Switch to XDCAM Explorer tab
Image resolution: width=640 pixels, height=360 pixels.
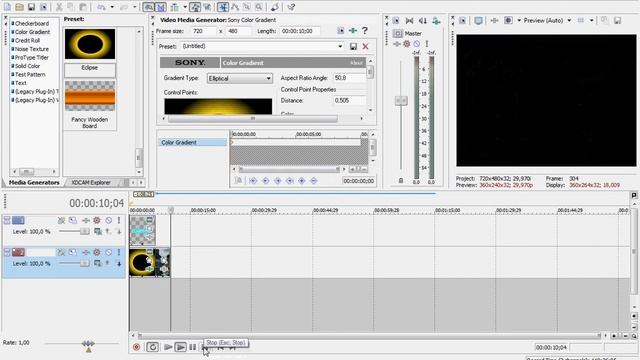[x=91, y=182]
